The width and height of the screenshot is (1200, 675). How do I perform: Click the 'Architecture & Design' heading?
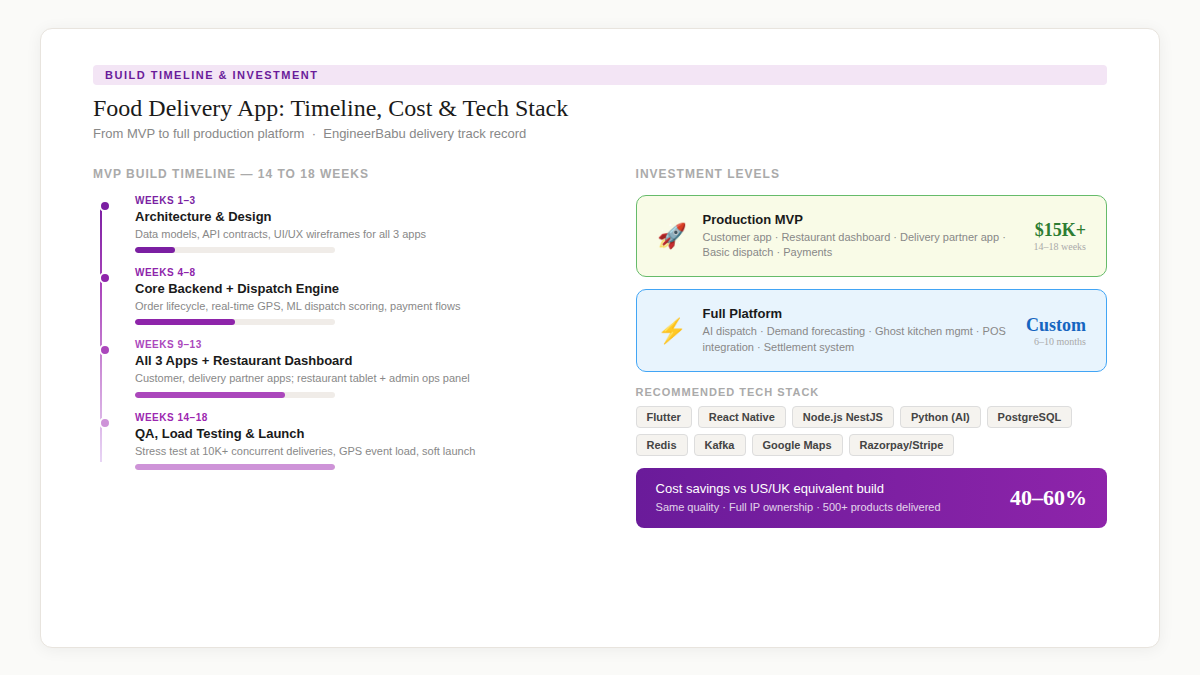[x=203, y=217]
